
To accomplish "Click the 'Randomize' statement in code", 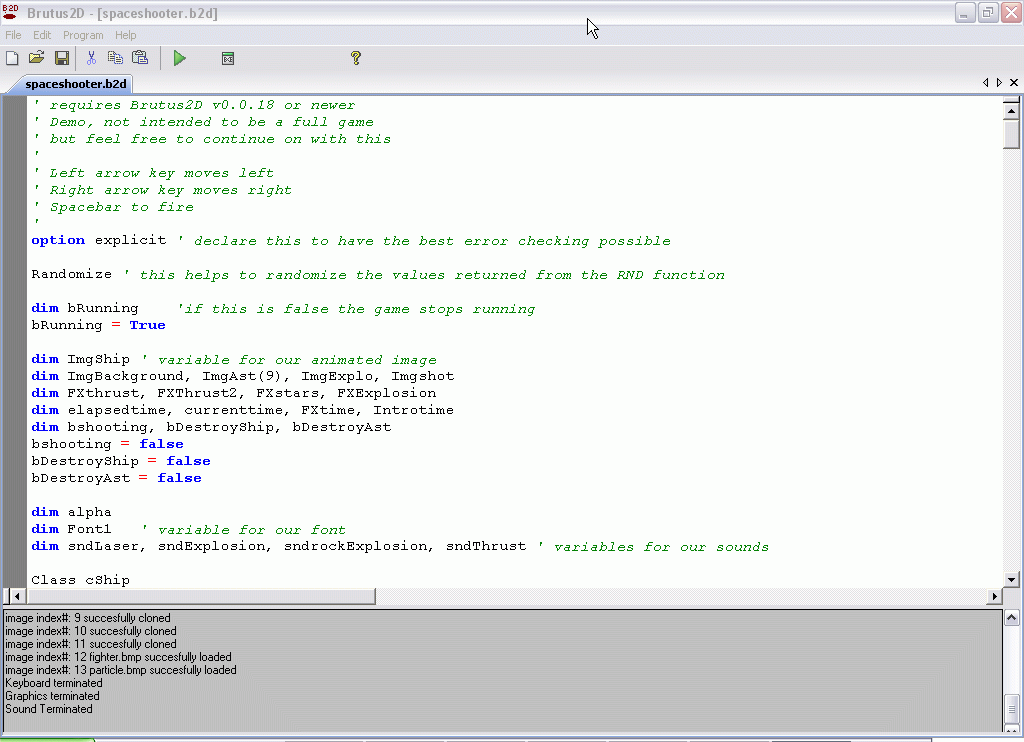I will (x=71, y=274).
